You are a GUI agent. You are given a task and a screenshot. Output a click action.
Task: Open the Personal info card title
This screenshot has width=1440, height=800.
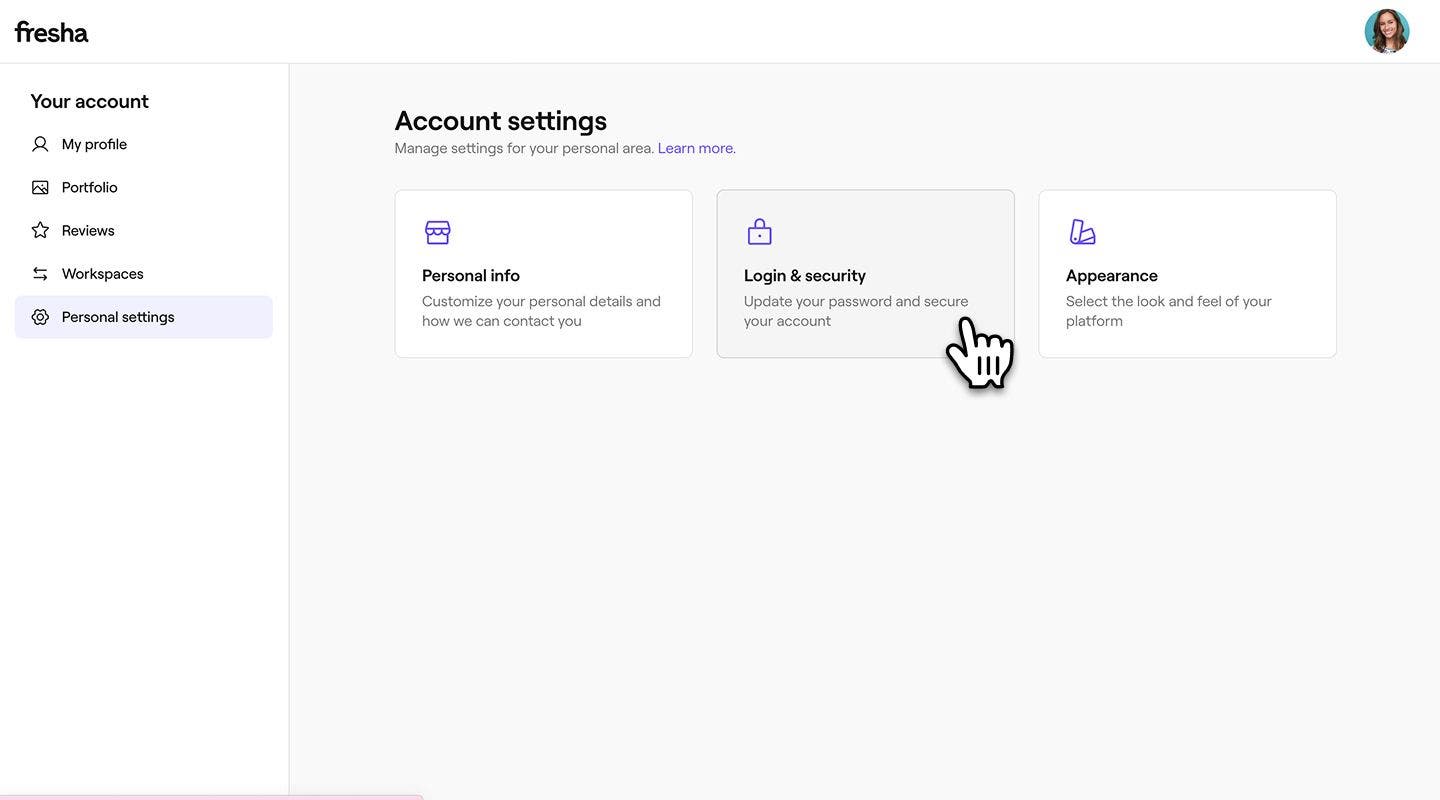(x=471, y=275)
